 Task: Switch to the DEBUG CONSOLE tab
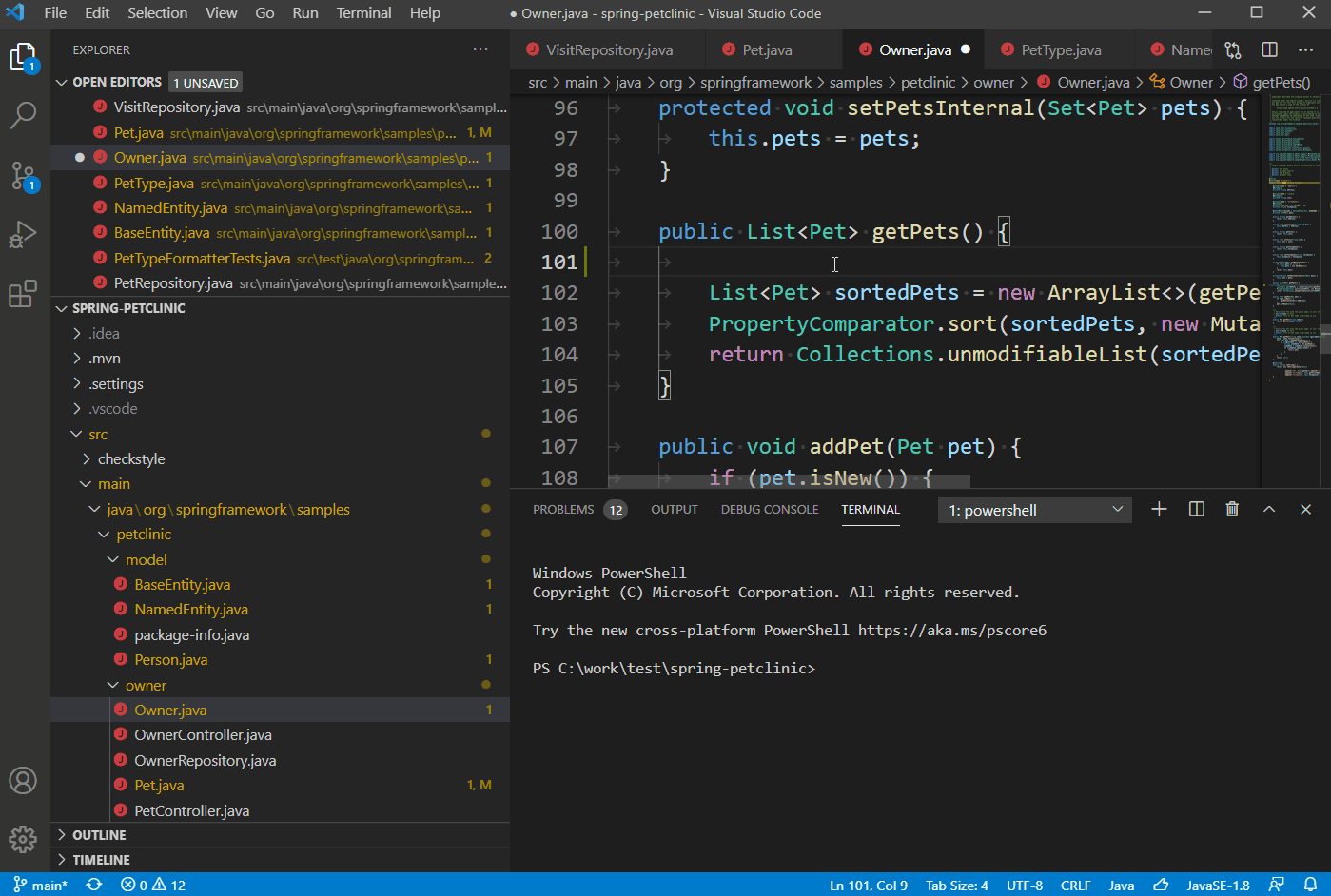770,510
